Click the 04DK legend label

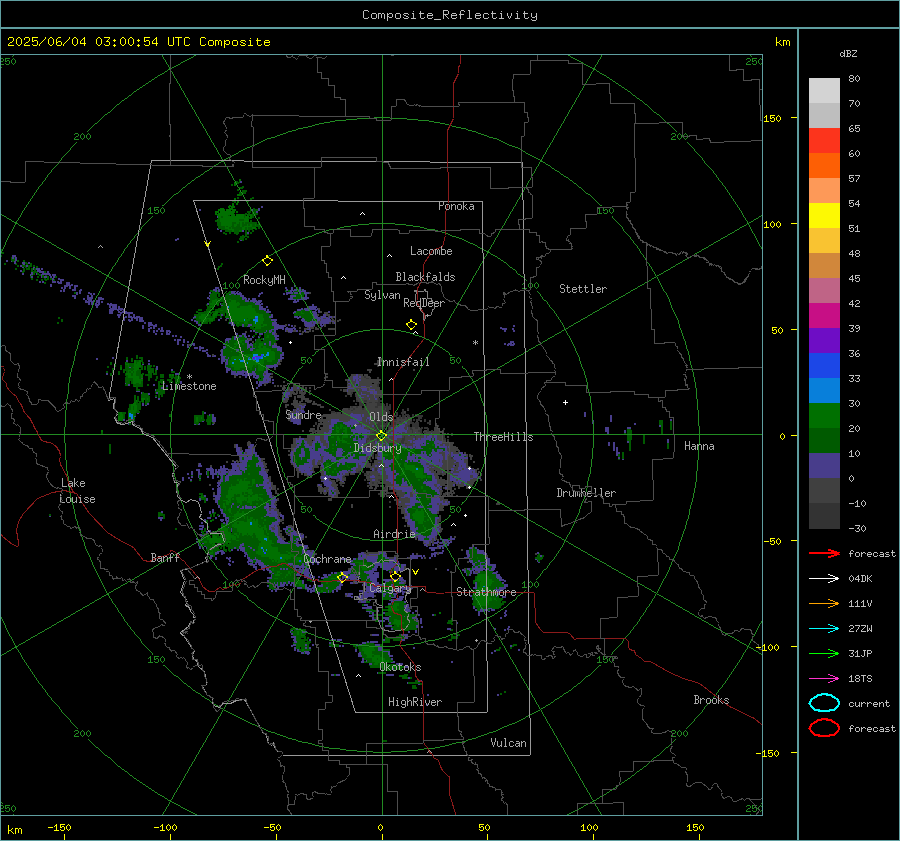tap(860, 578)
